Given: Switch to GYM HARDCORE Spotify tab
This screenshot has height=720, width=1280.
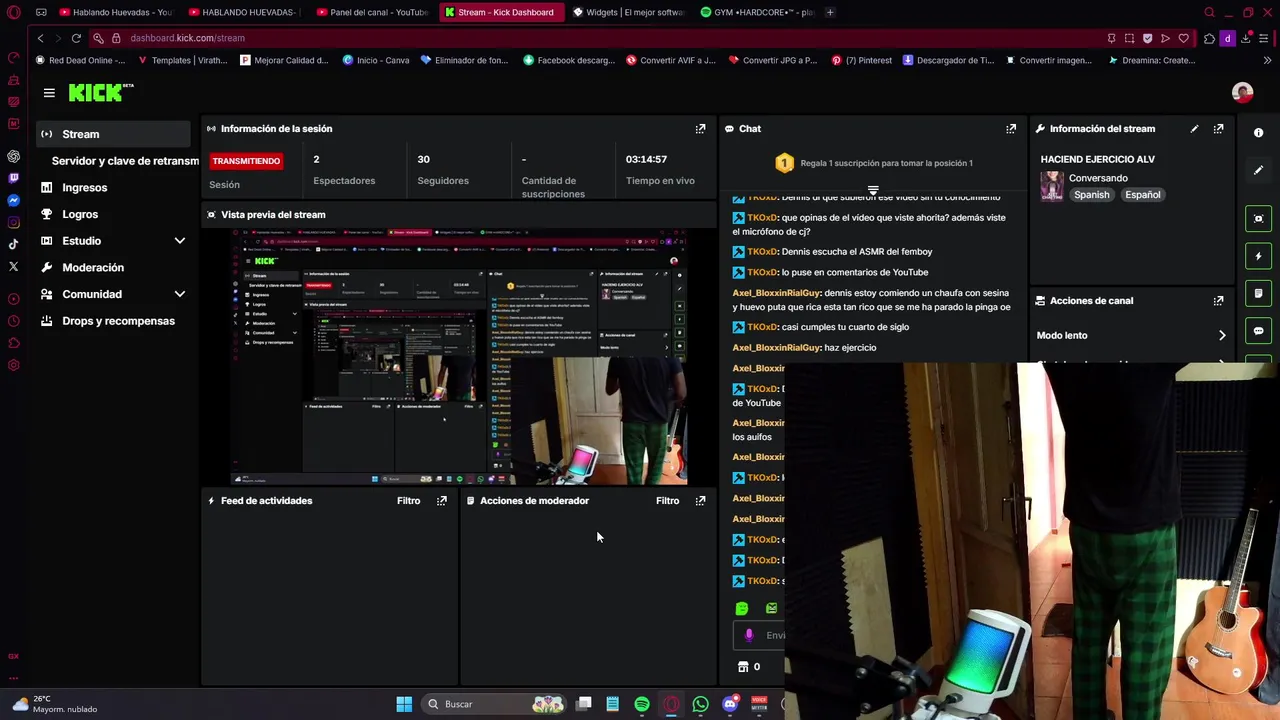Looking at the screenshot, I should [x=757, y=12].
